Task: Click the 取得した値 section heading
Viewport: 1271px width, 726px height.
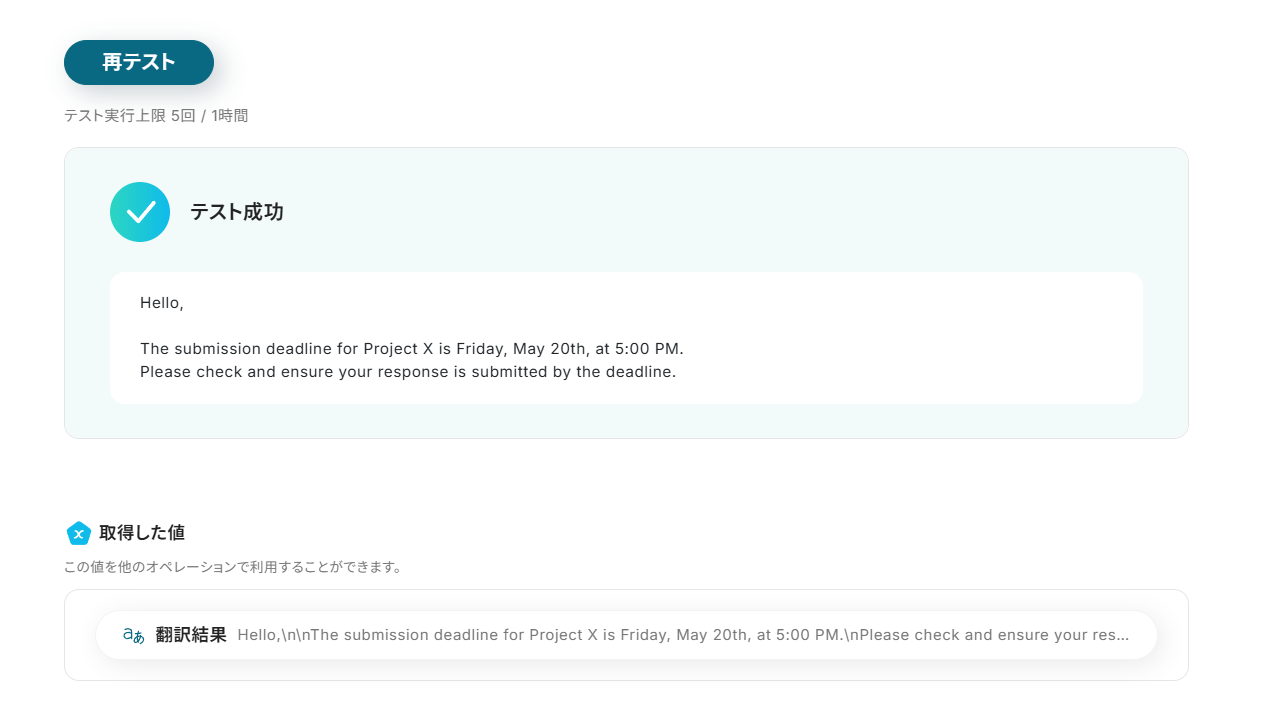Action: (x=142, y=533)
